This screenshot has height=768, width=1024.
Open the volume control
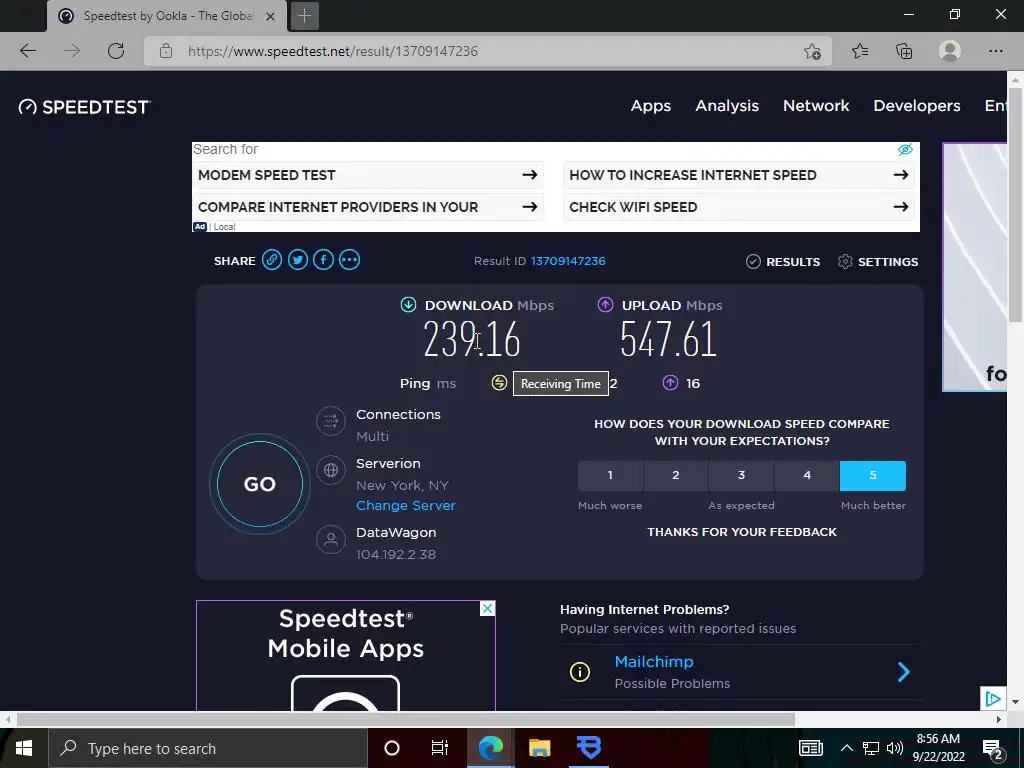(x=895, y=748)
